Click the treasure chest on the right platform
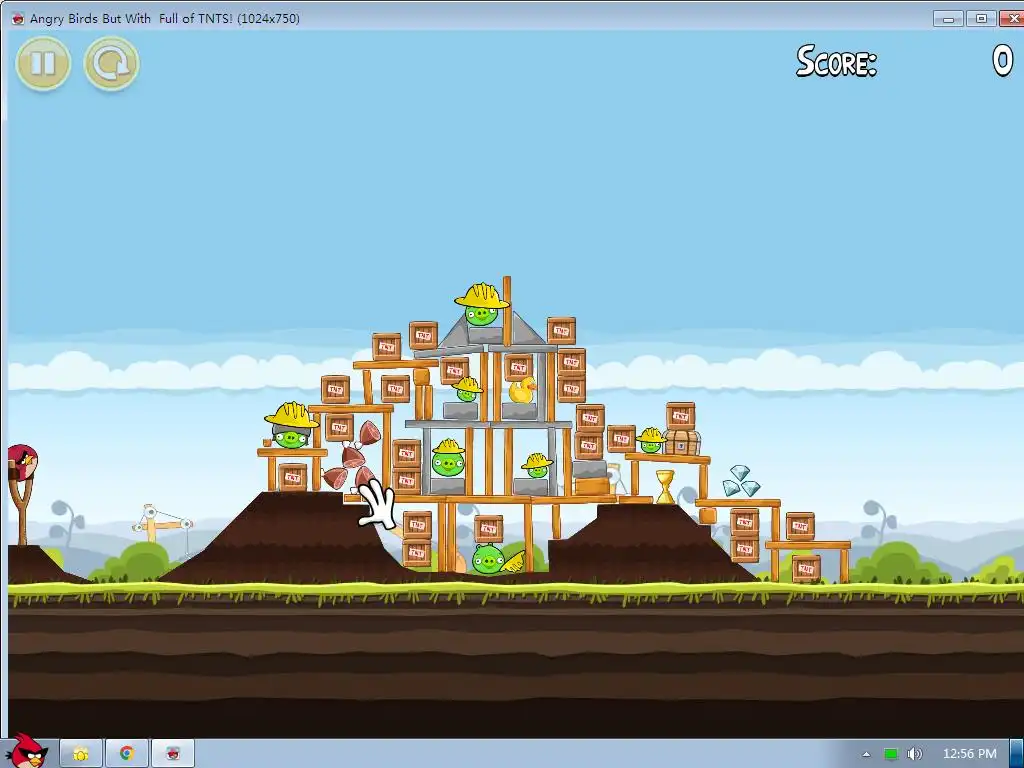Image resolution: width=1024 pixels, height=768 pixels. pos(682,442)
